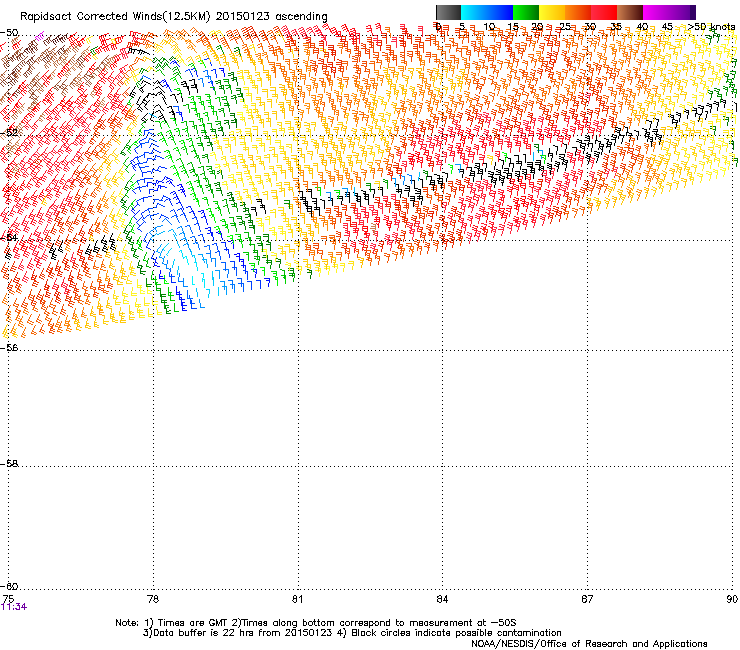The width and height of the screenshot is (740, 650).
Task: Click the '87' longitude axis label
Action: [x=587, y=599]
